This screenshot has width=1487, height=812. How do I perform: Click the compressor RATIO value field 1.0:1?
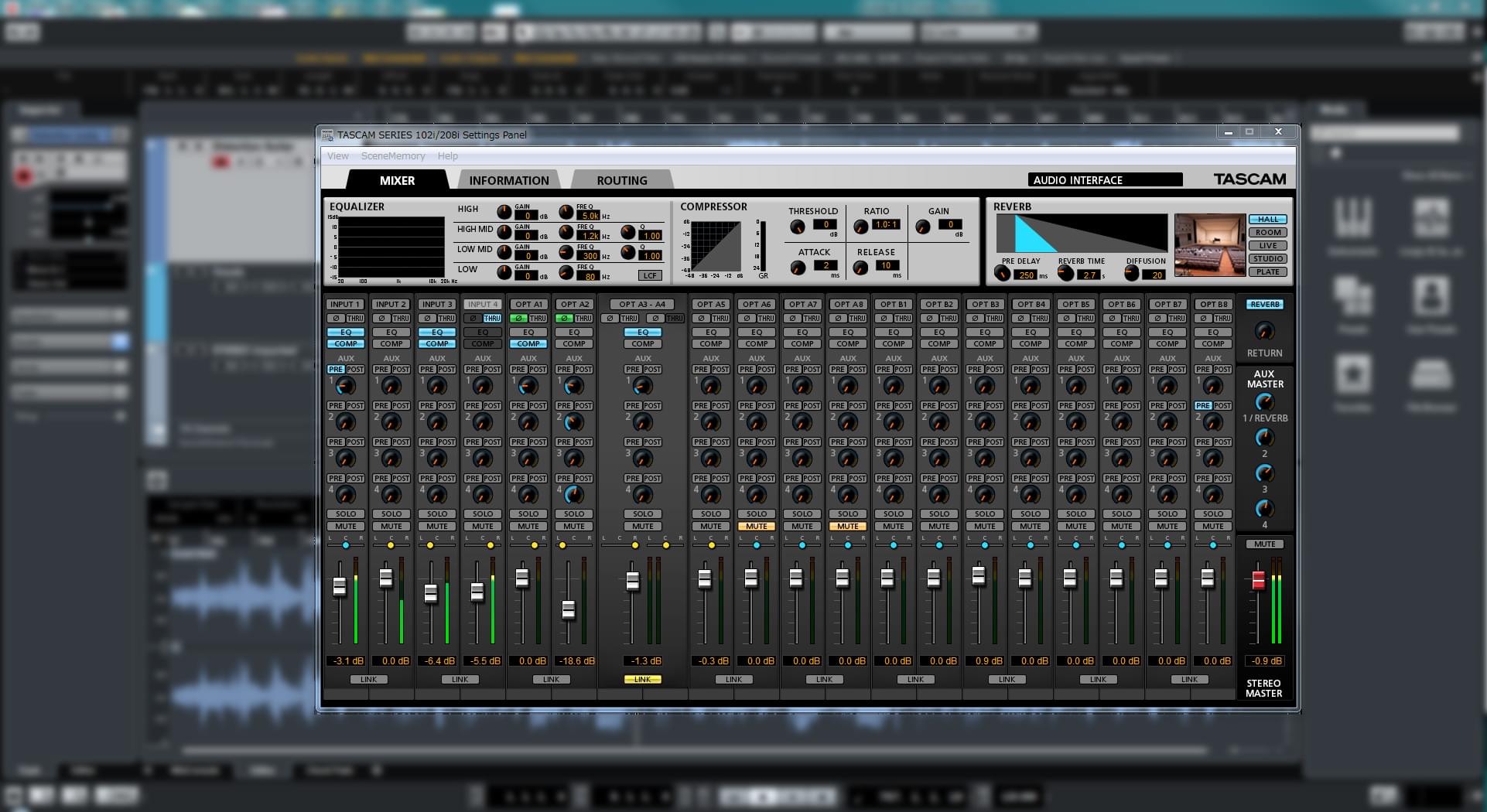click(x=886, y=224)
